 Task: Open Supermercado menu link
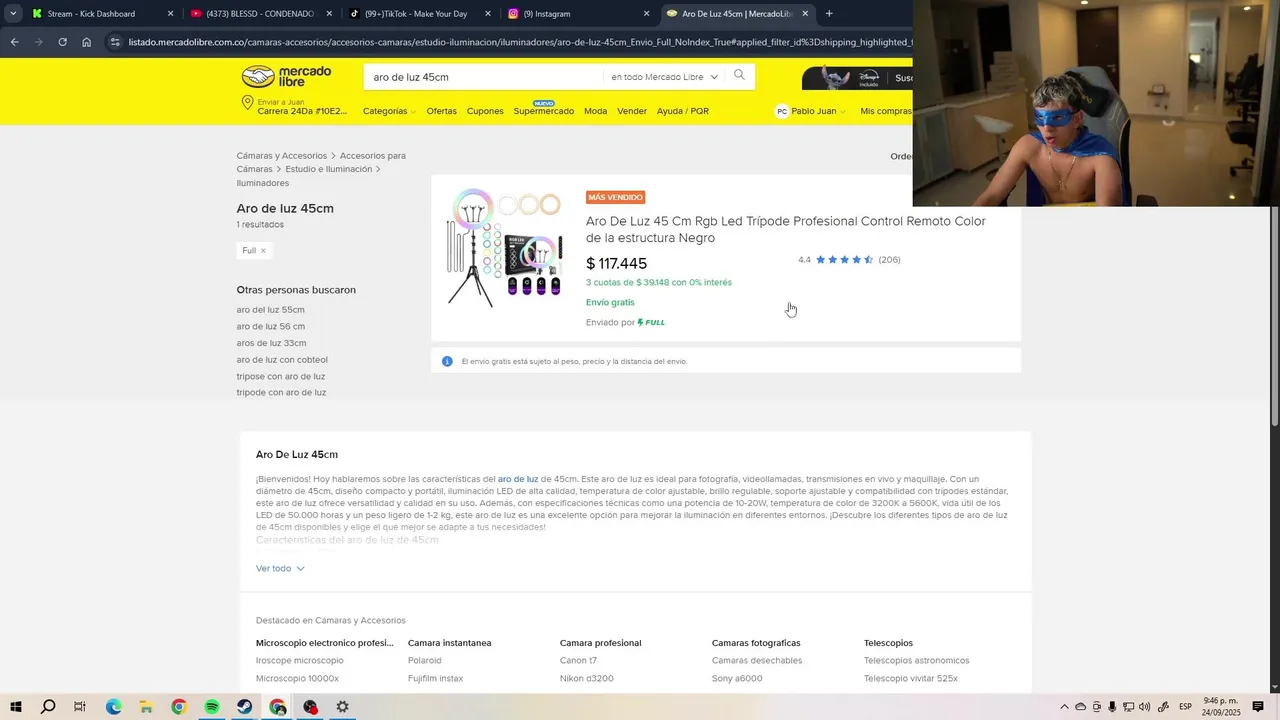544,111
